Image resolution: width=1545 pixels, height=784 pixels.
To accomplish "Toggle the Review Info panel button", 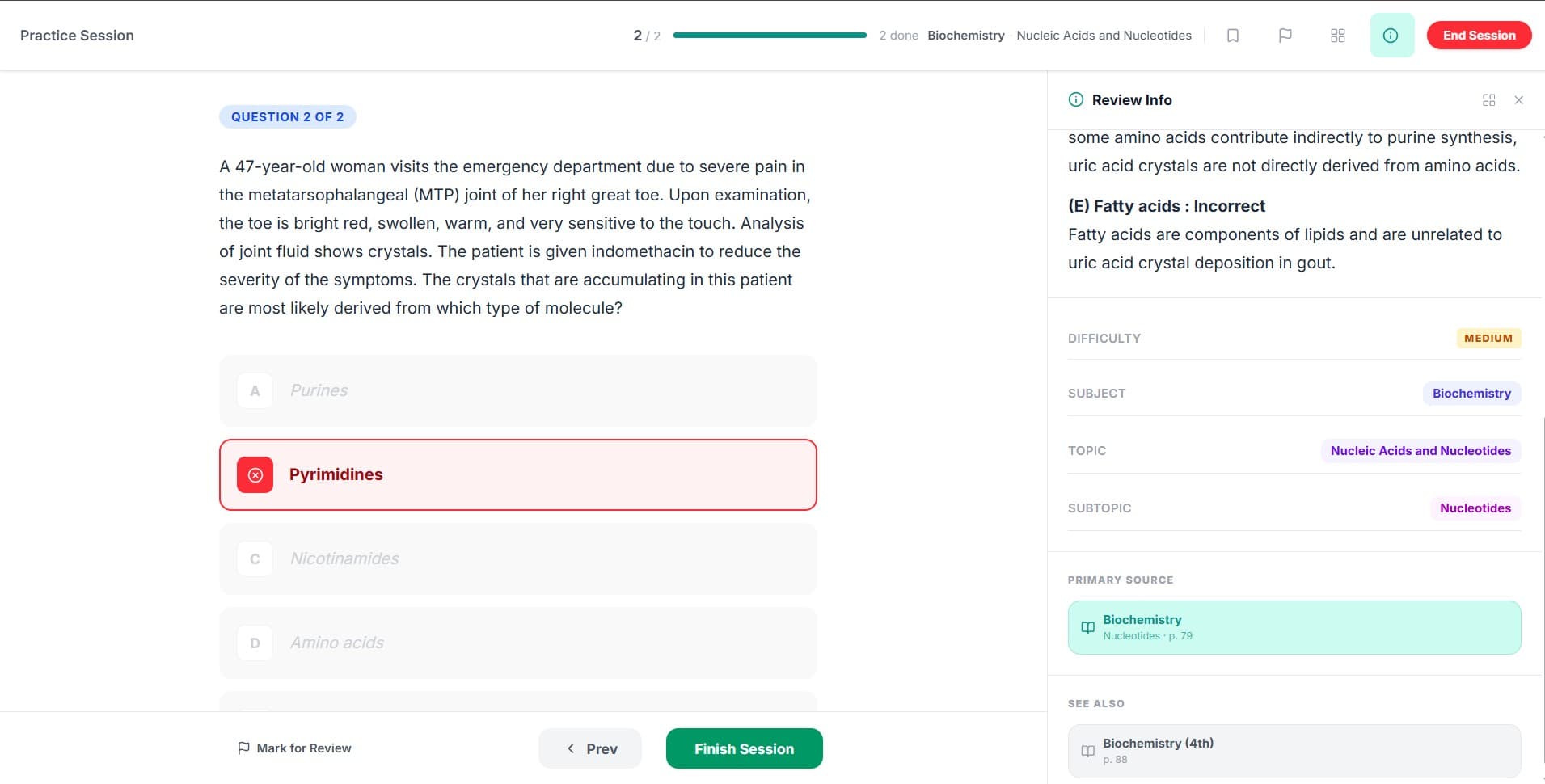I will coord(1391,36).
